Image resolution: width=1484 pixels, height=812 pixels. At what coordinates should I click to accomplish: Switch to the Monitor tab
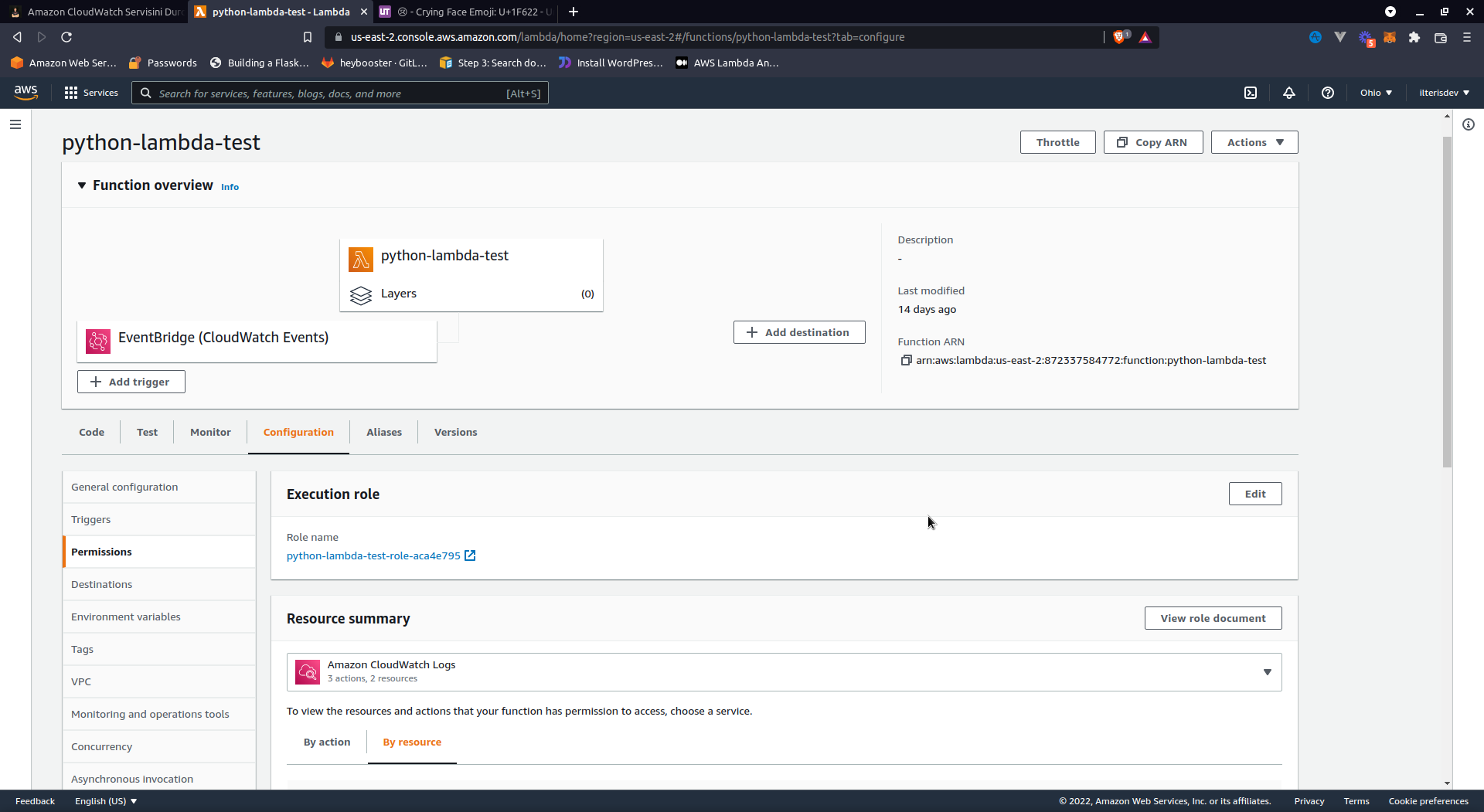pos(210,432)
